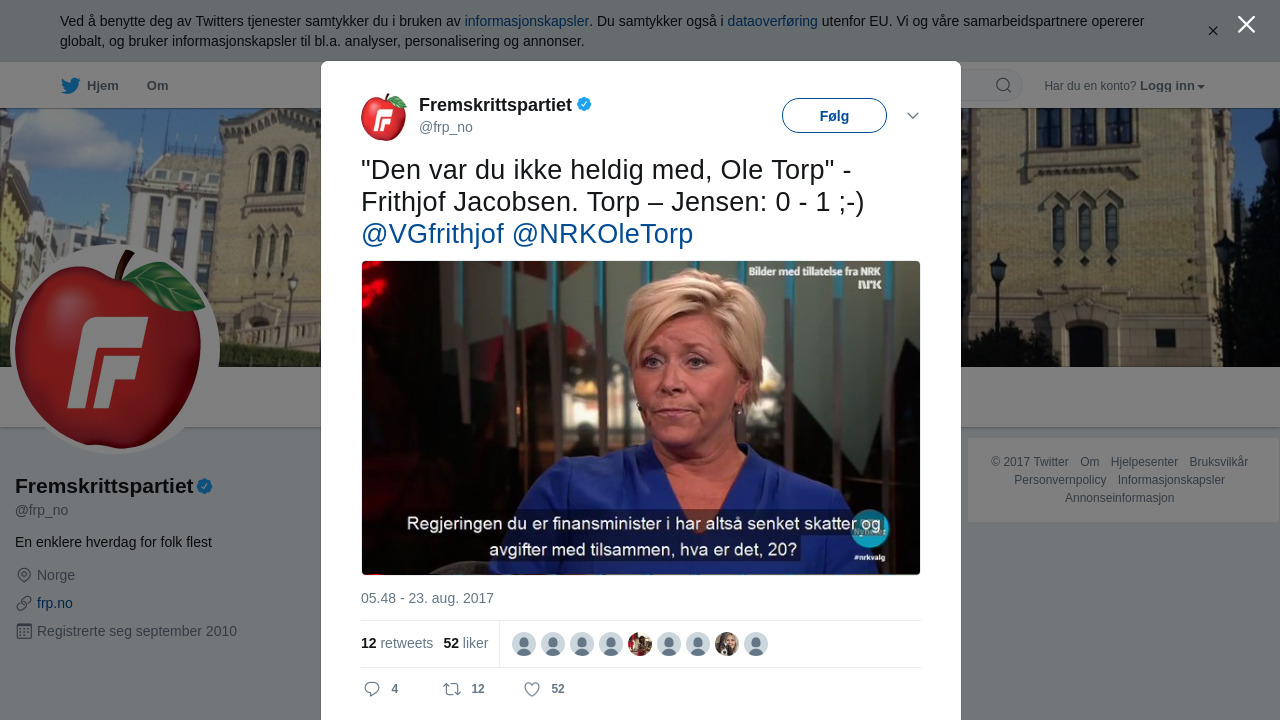Screen dimensions: 1280x720
Task: Open the Twitter bird Hjem icon
Action: click(70, 86)
